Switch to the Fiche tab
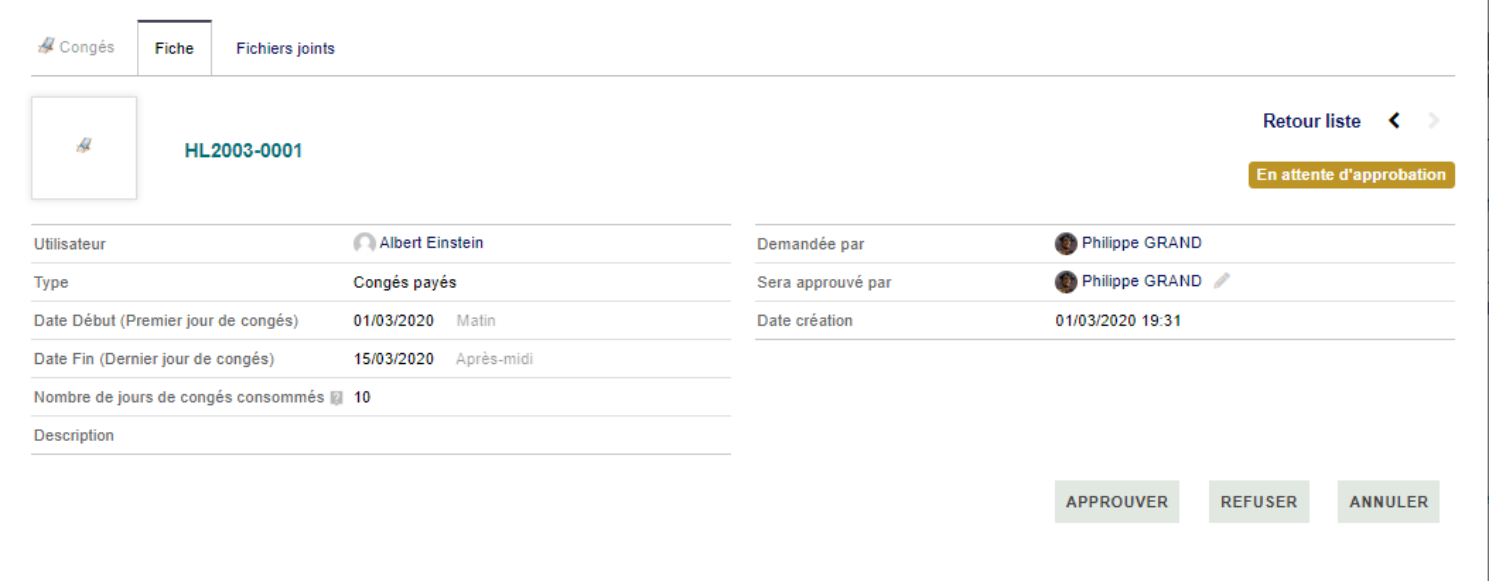 (x=174, y=48)
